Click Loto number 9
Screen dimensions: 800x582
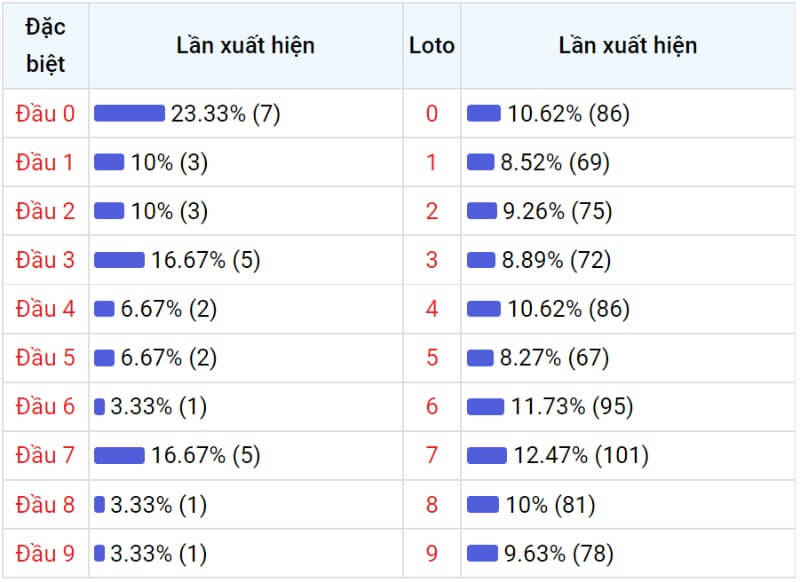432,553
